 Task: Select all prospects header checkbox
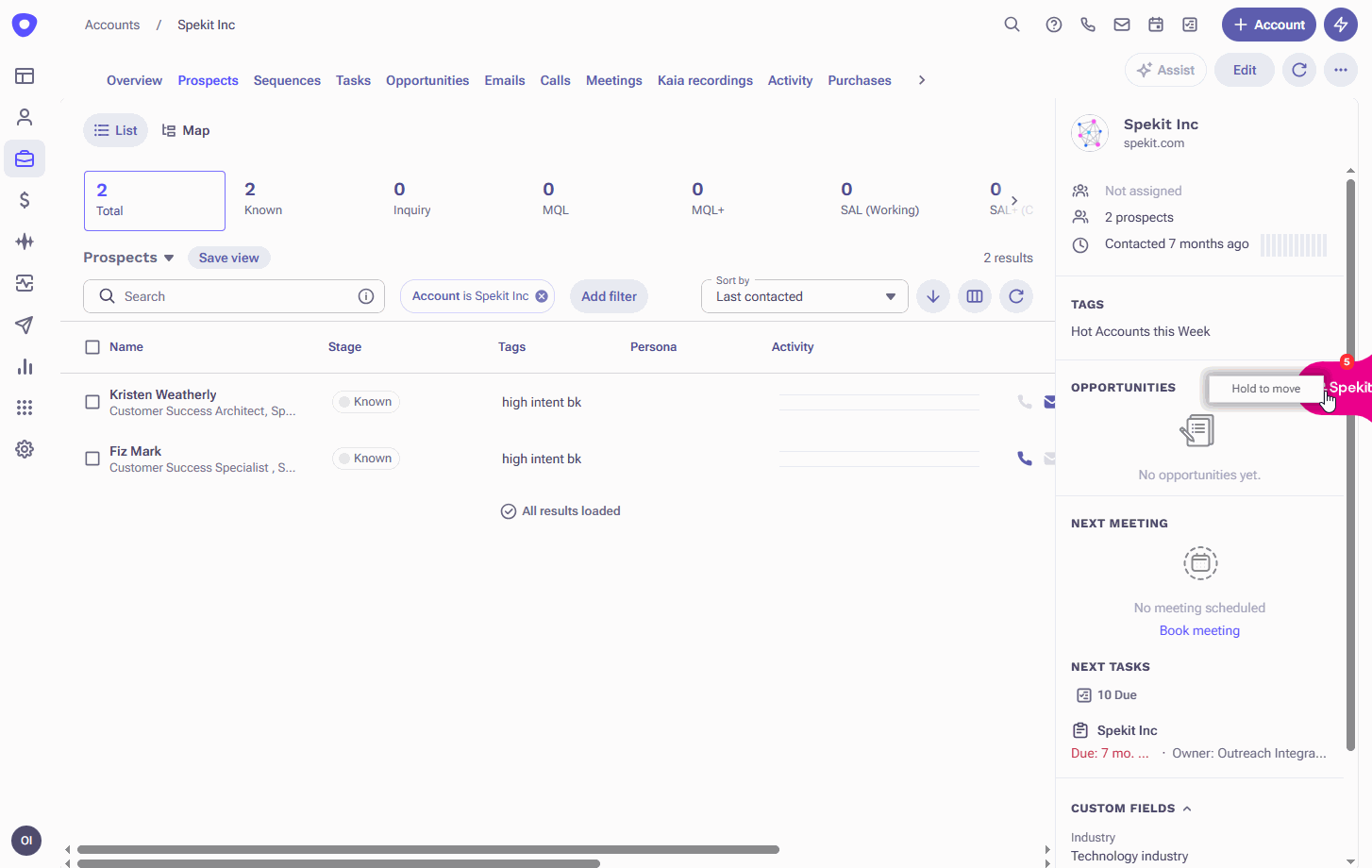[x=92, y=347]
